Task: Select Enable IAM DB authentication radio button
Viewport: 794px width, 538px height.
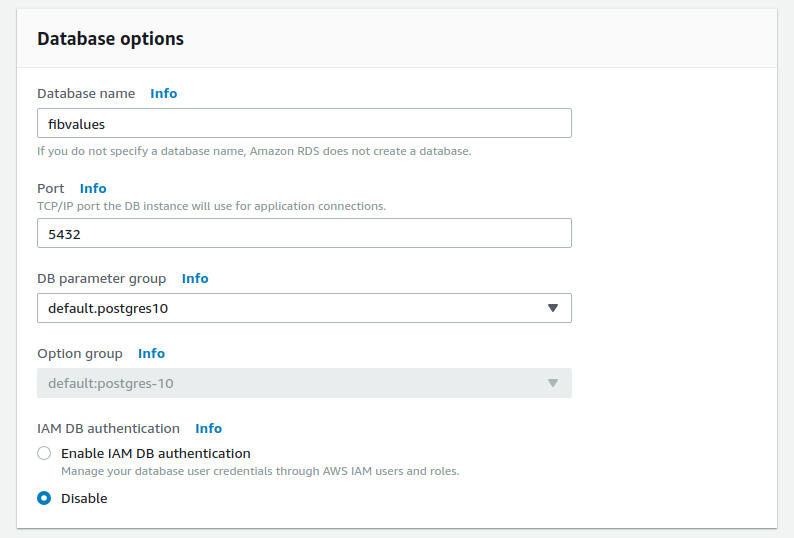Action: tap(44, 453)
